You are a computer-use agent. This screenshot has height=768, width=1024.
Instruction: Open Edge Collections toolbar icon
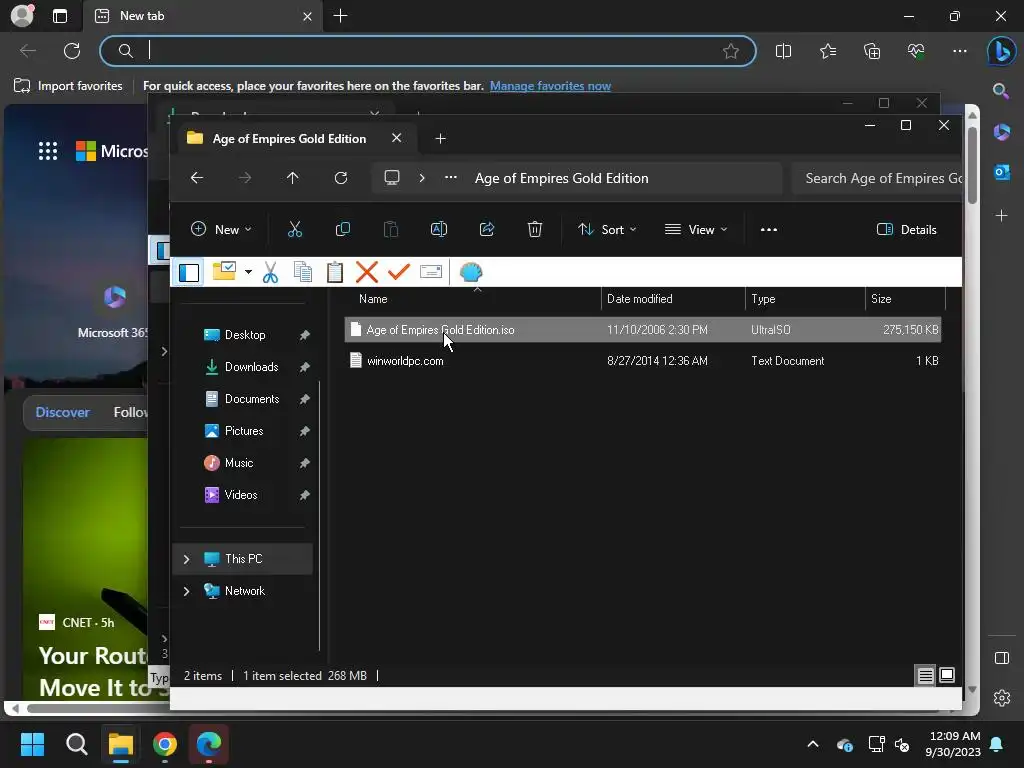872,51
